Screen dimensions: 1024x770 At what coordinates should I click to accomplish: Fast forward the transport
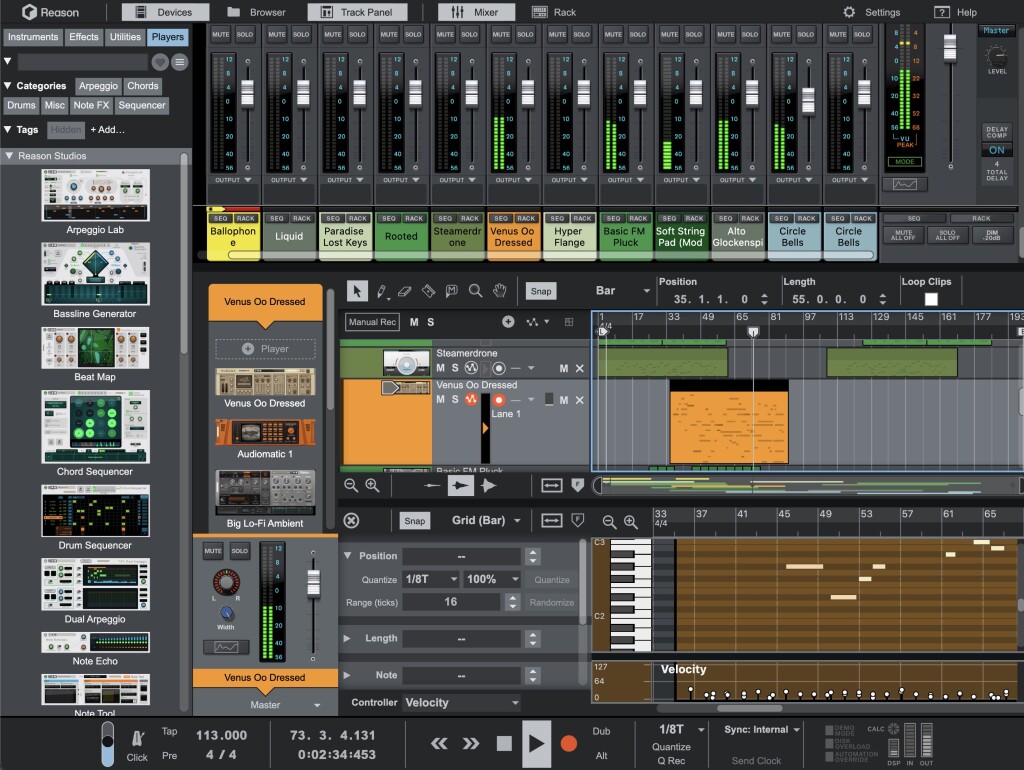tap(471, 743)
